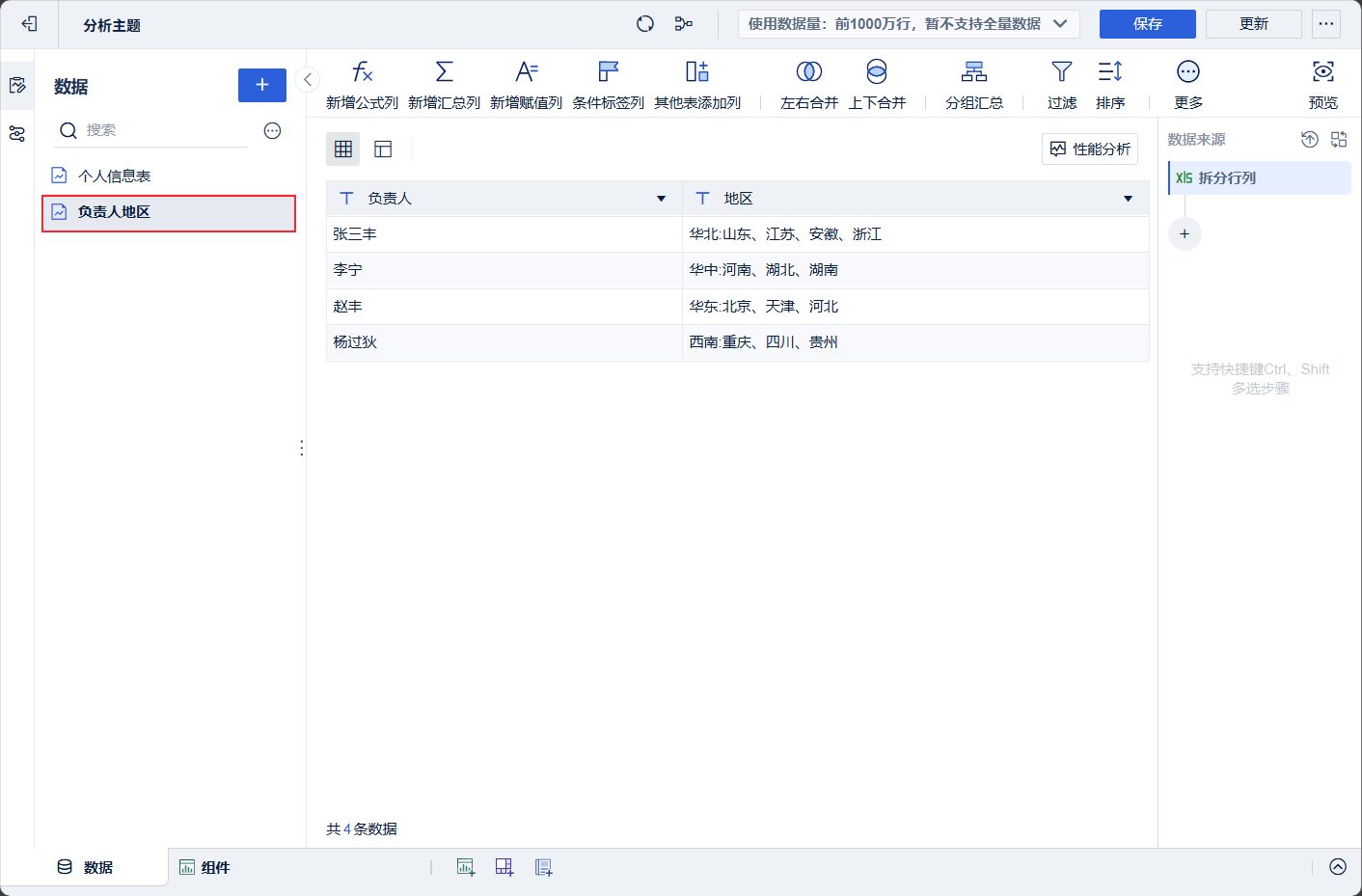Click the history restore icon in steps panel

[x=1309, y=139]
